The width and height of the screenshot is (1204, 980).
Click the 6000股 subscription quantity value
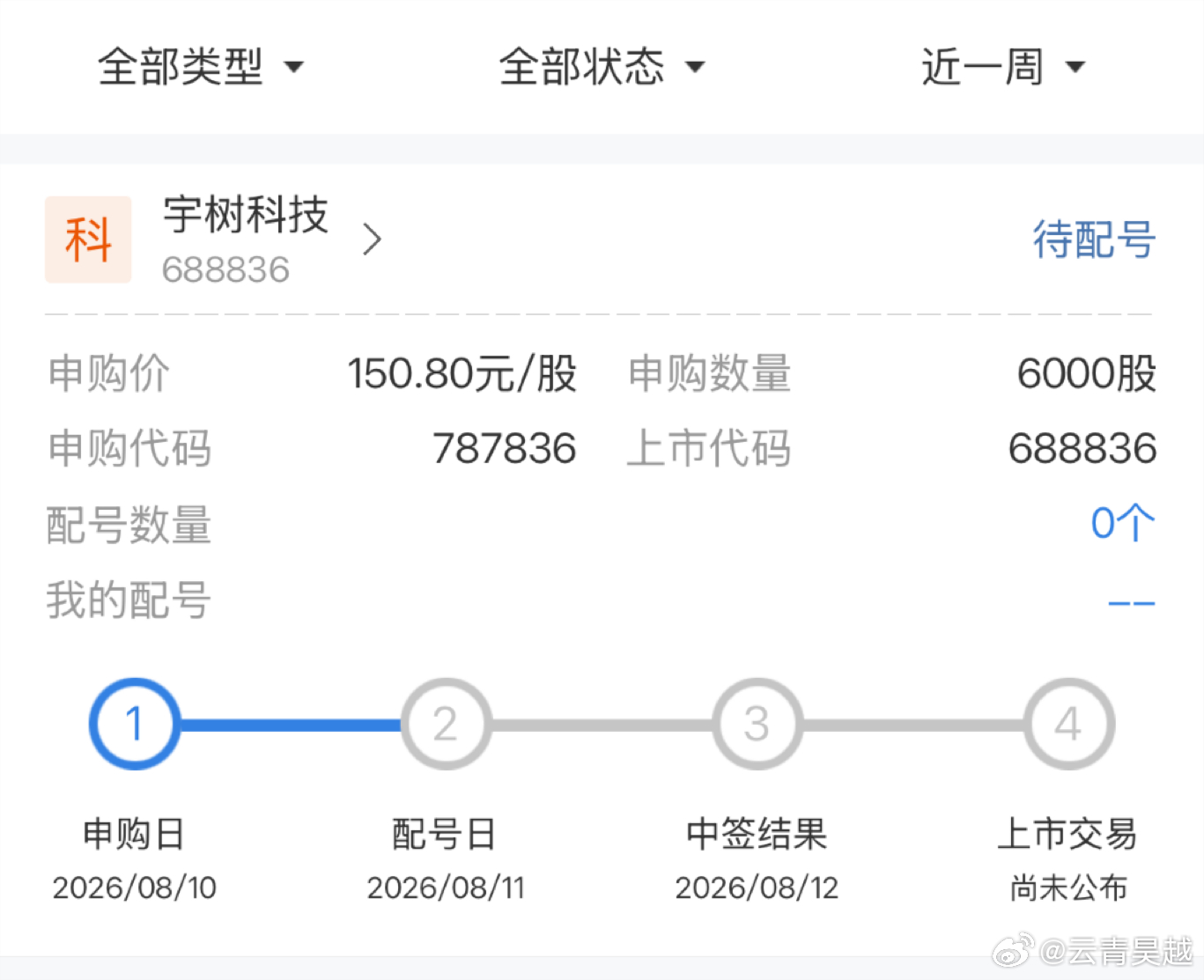[1086, 373]
